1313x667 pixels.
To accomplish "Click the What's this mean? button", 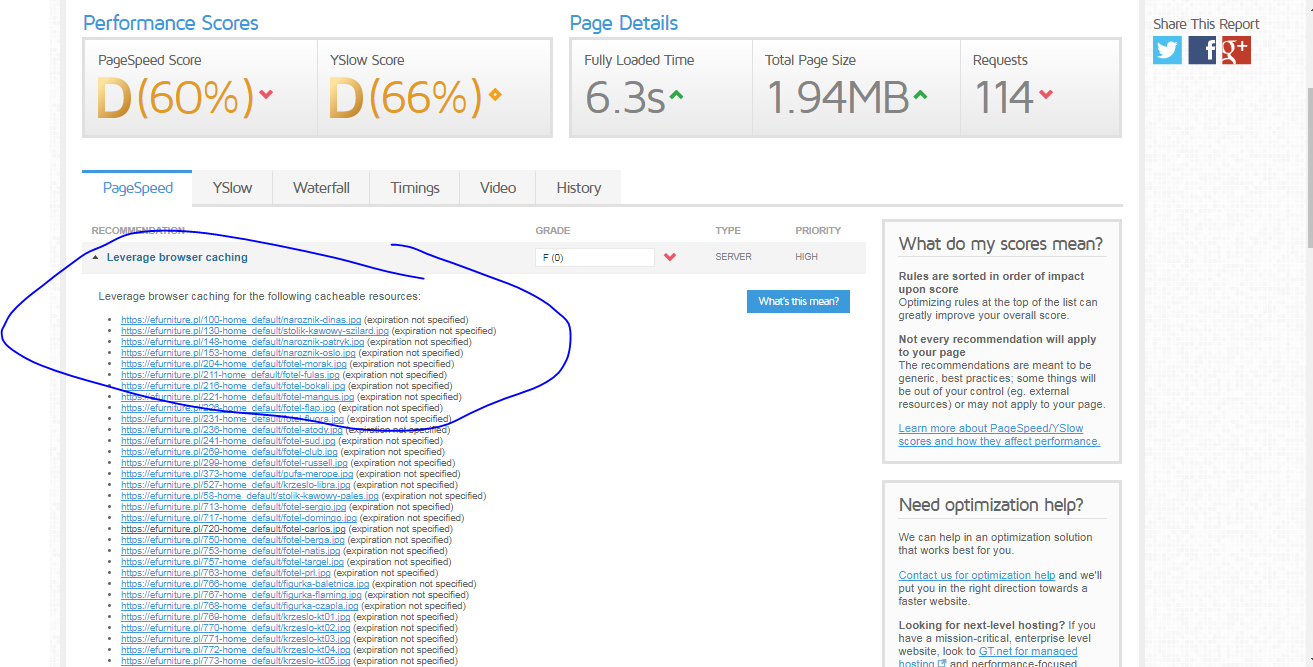I will (798, 301).
